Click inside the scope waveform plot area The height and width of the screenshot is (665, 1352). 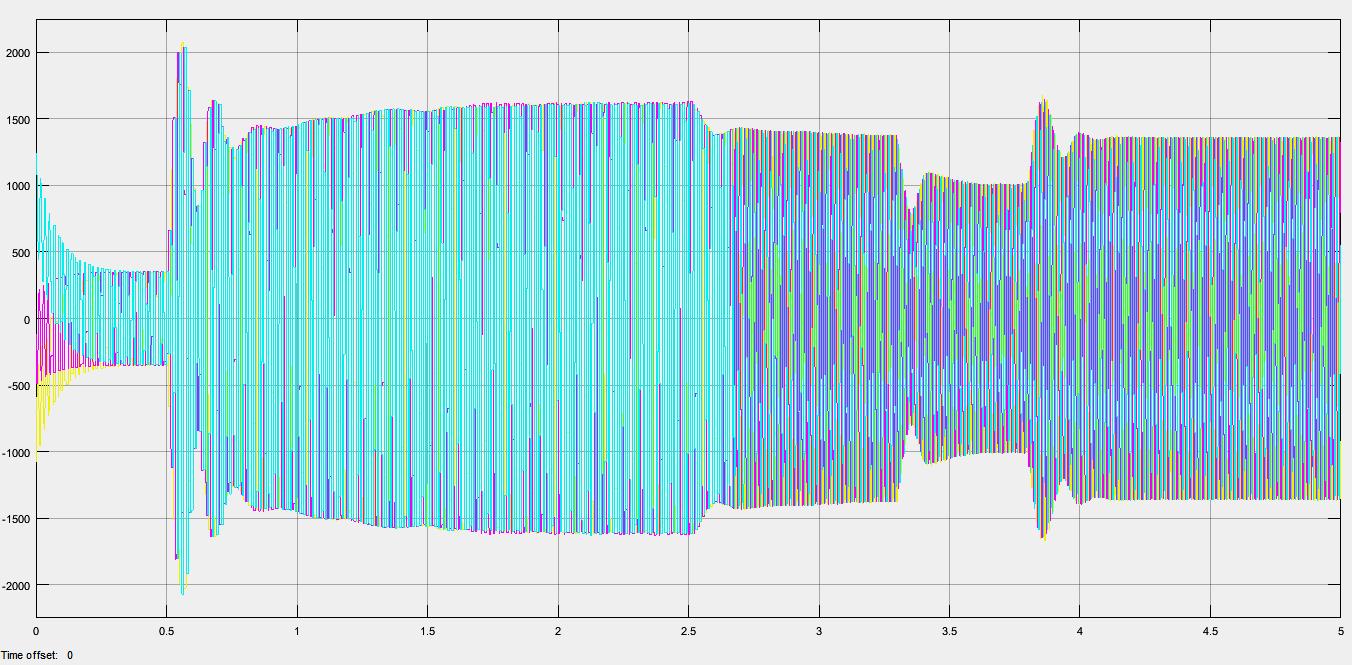click(x=688, y=319)
